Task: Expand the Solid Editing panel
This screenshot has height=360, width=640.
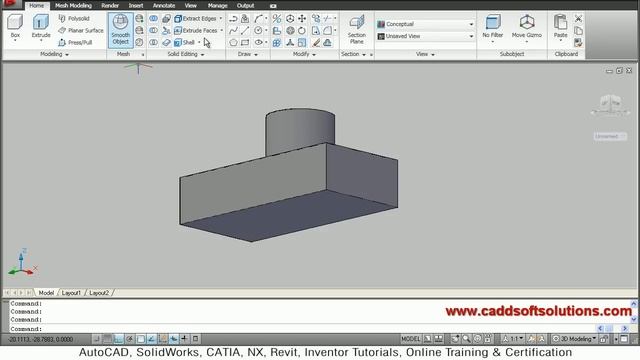Action: pos(186,54)
